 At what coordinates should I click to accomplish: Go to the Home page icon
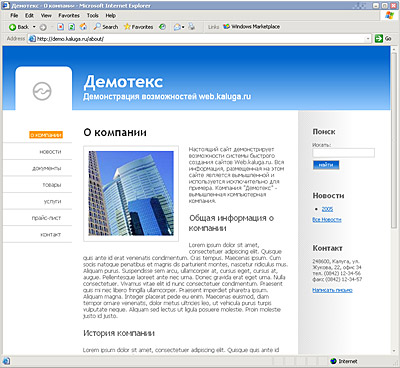click(83, 27)
